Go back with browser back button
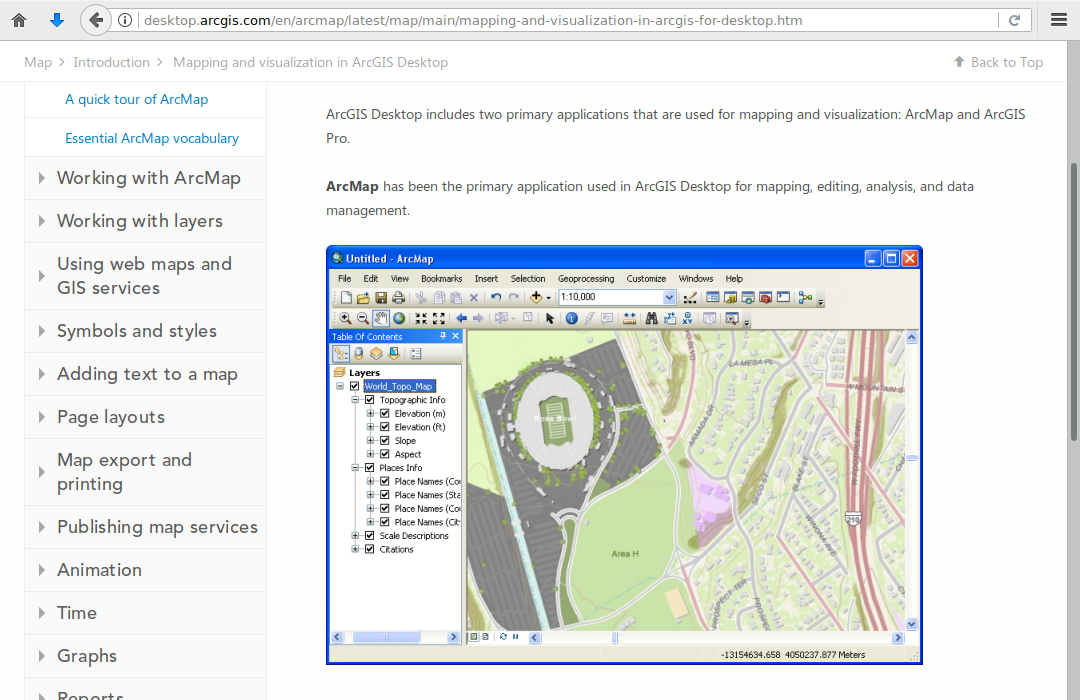The height and width of the screenshot is (700, 1080). [96, 20]
